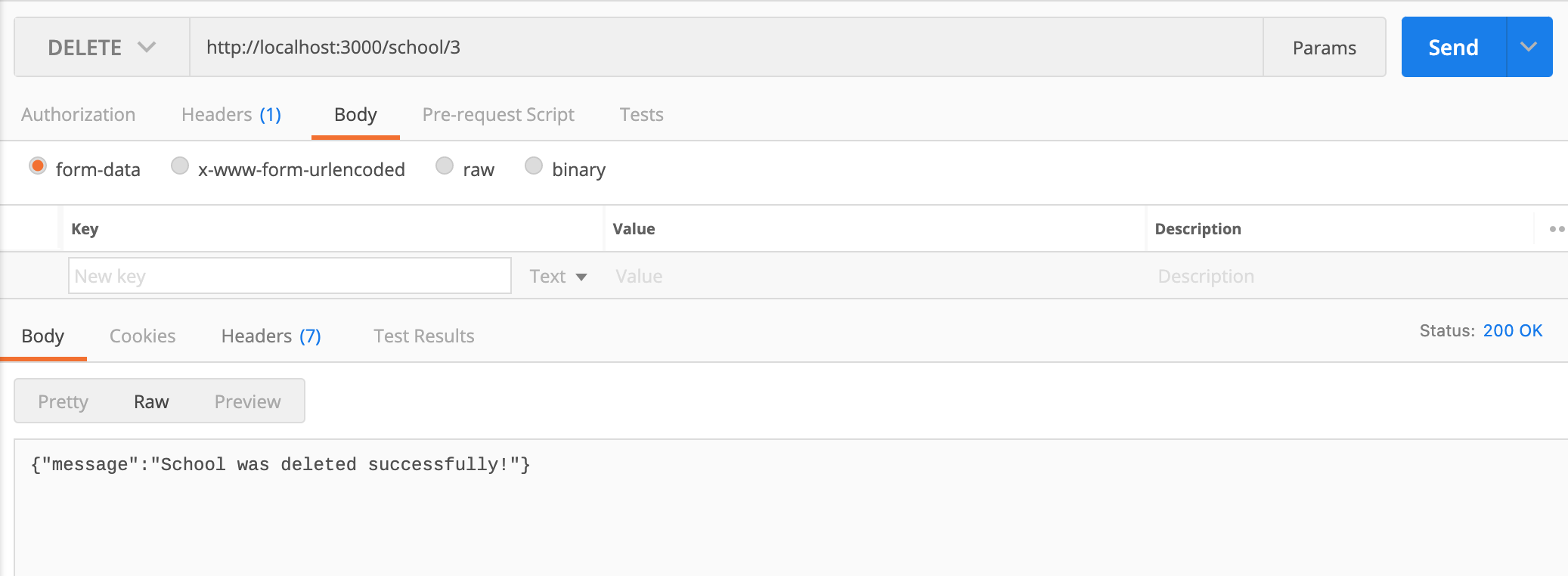
Task: Go to the Tests tab
Action: [641, 115]
